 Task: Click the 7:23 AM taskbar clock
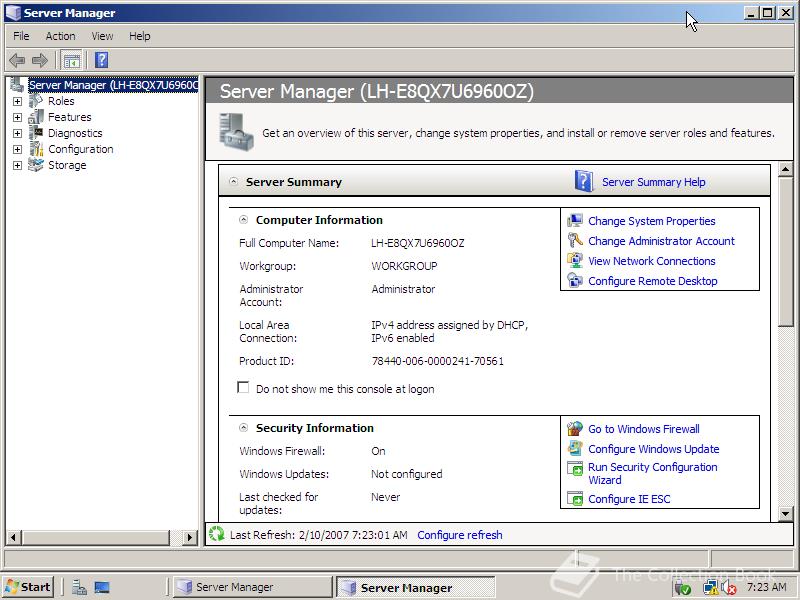(x=766, y=587)
